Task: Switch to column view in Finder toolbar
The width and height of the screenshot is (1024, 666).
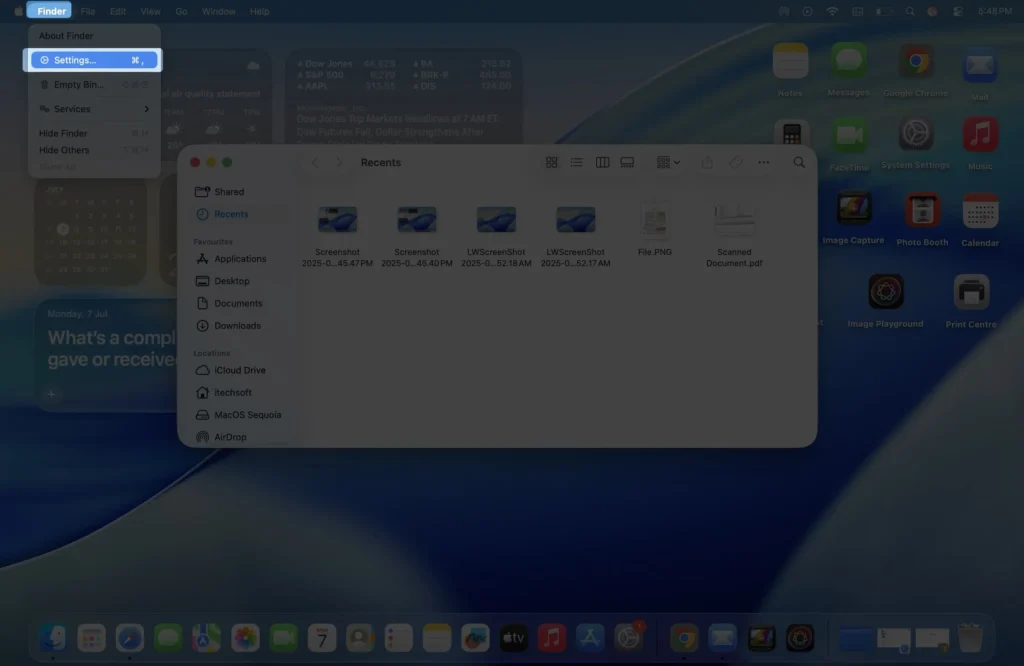Action: click(602, 162)
